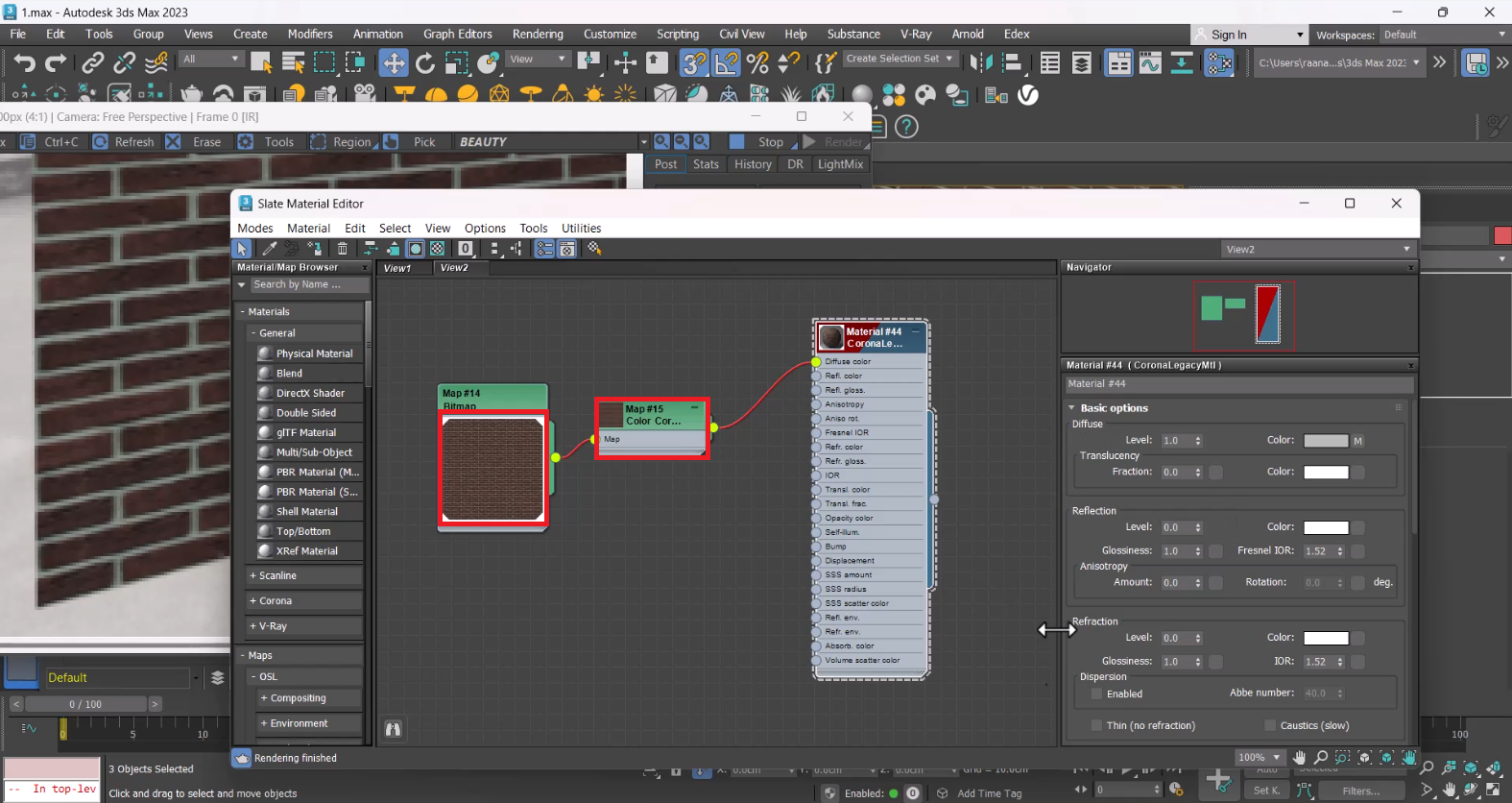Viewport: 1512px width, 803px height.
Task: Open the Scene Explorer list icon
Action: (1050, 63)
